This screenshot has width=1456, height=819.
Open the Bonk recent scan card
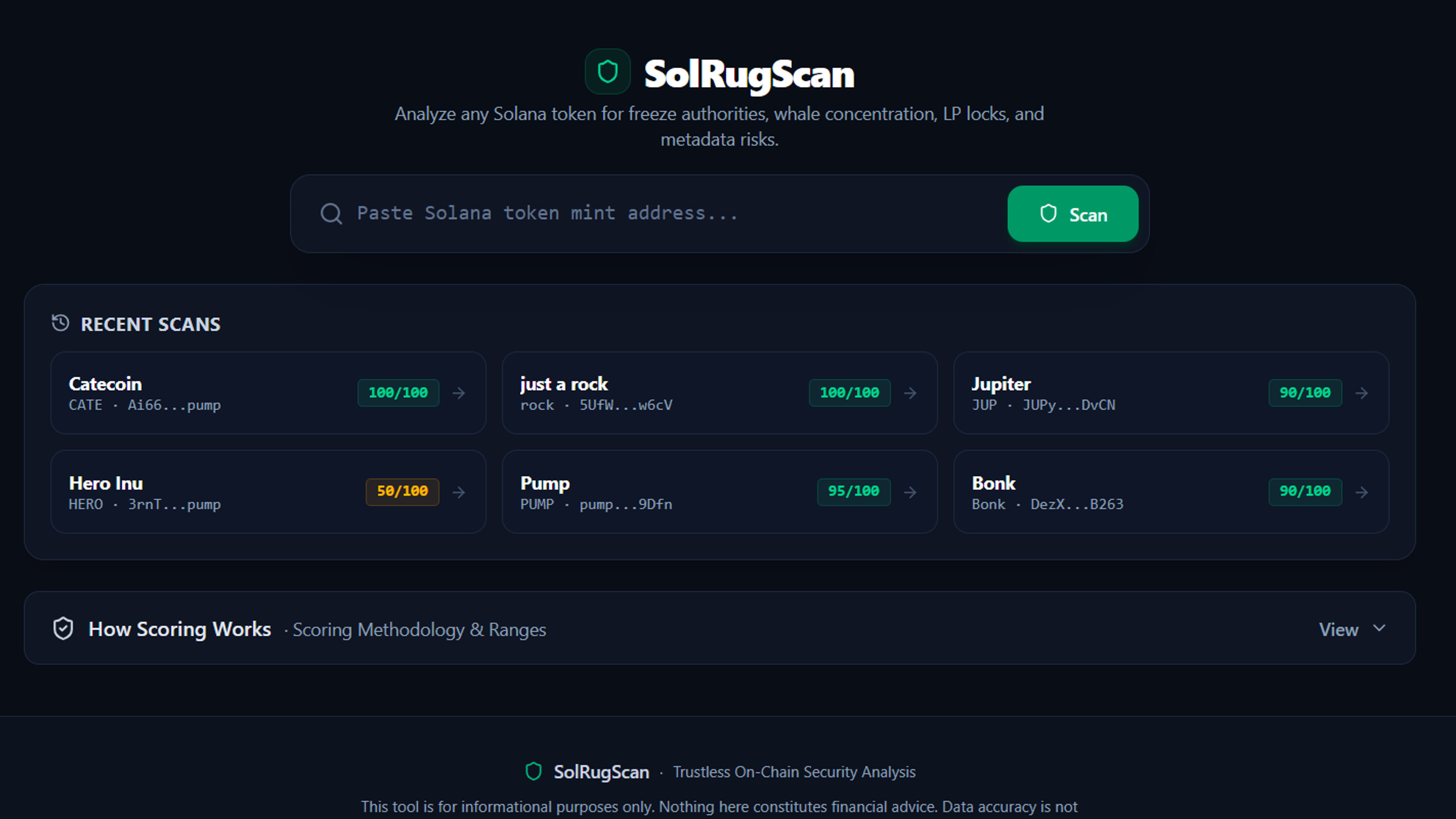click(1171, 492)
